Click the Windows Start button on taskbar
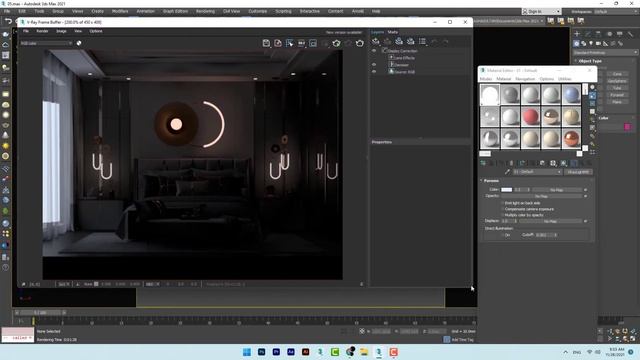This screenshot has height=360, width=640. [247, 352]
